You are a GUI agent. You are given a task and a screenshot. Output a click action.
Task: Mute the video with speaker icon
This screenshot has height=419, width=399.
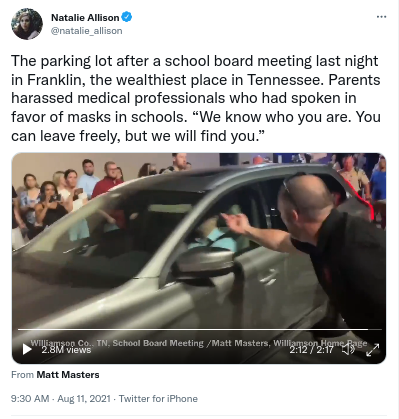[348, 349]
